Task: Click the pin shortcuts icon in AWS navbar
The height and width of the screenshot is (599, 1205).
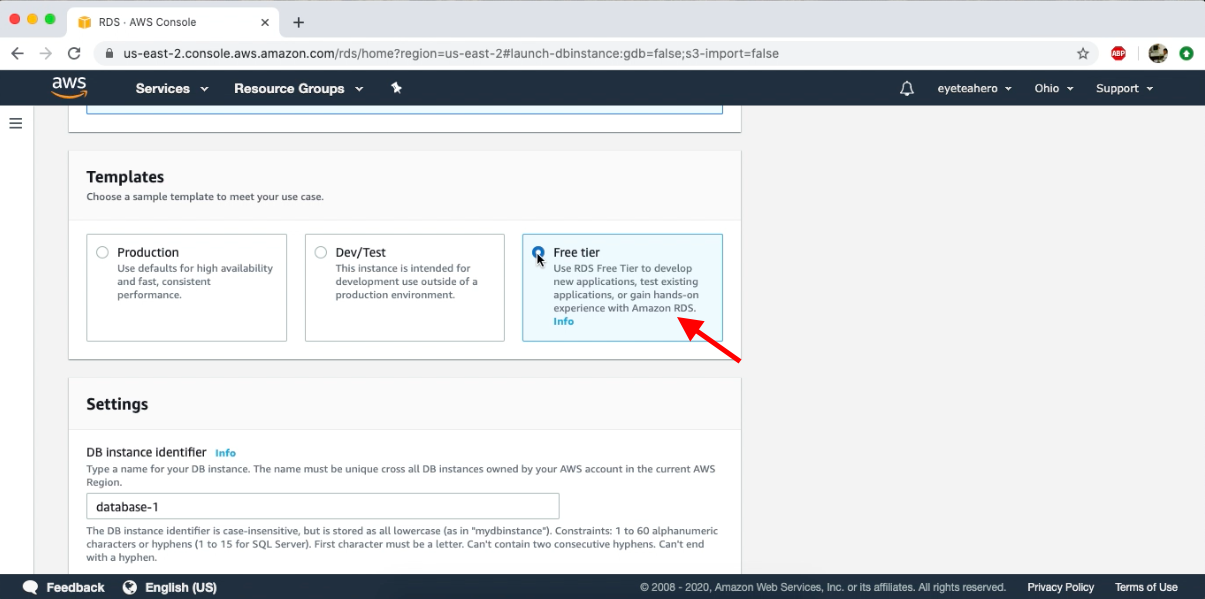Action: [x=396, y=88]
